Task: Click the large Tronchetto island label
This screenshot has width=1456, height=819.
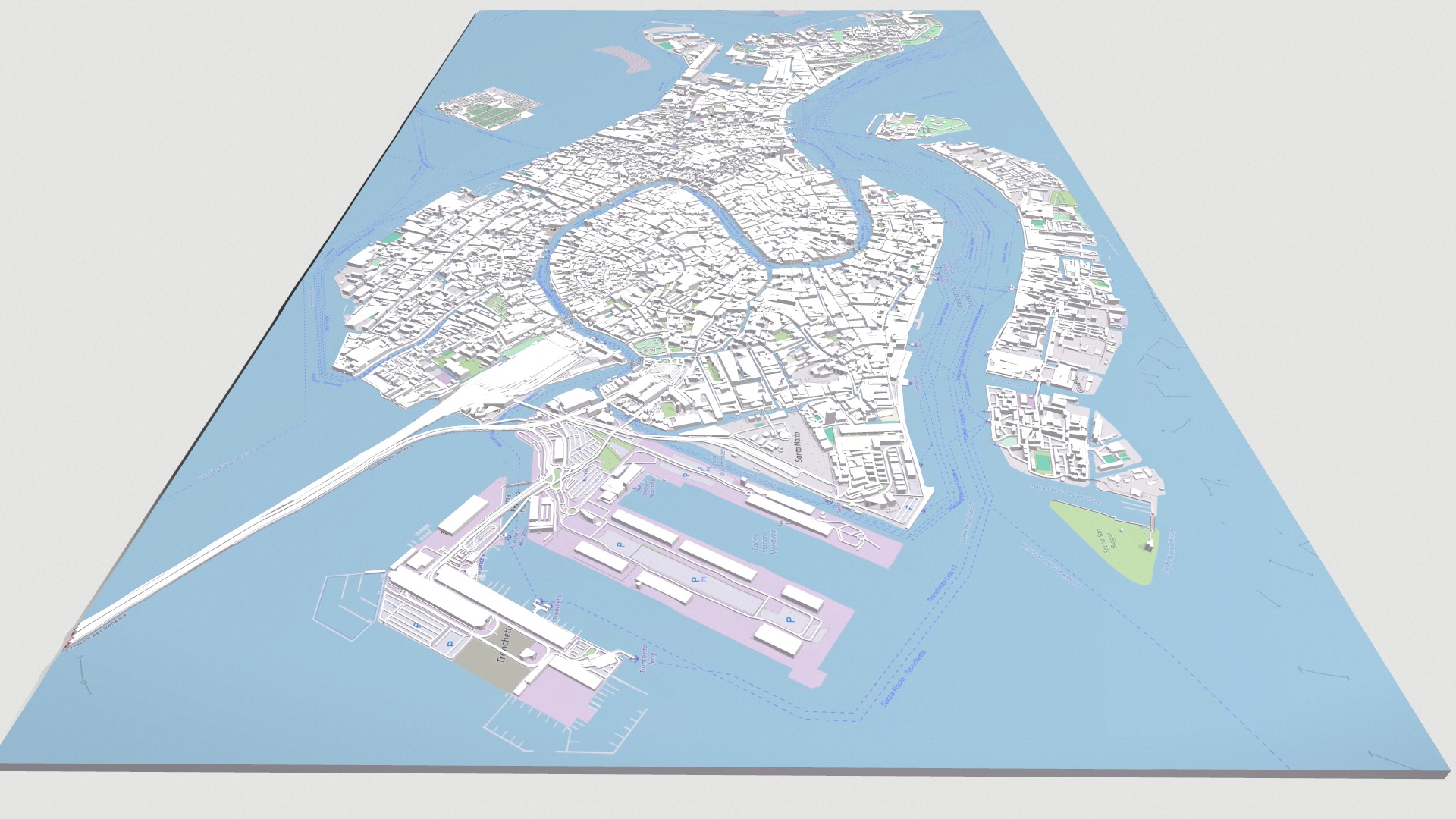Action: [x=504, y=645]
